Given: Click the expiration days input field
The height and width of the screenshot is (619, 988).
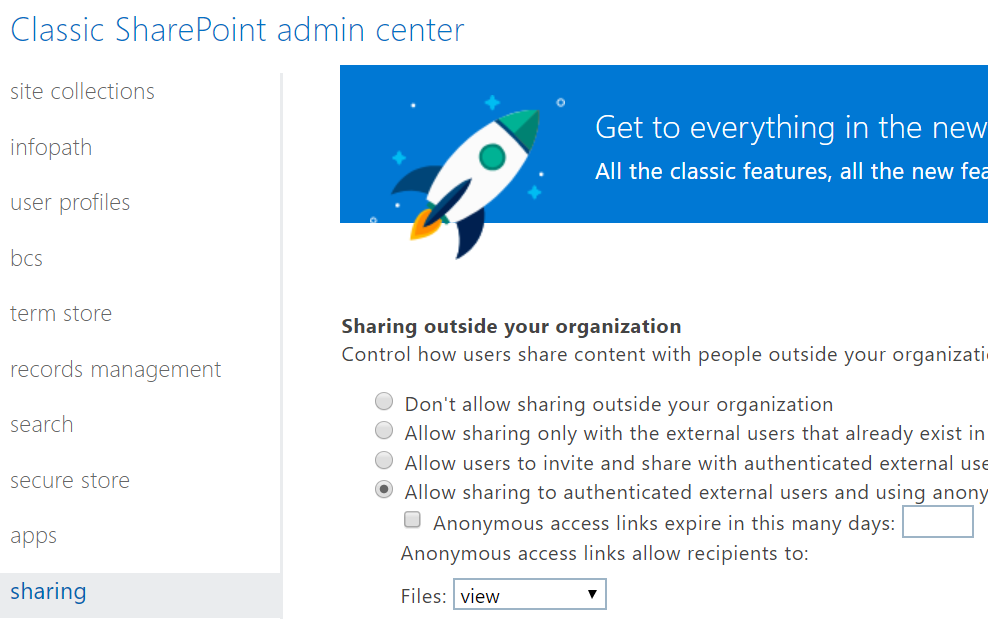Looking at the screenshot, I should tap(937, 522).
